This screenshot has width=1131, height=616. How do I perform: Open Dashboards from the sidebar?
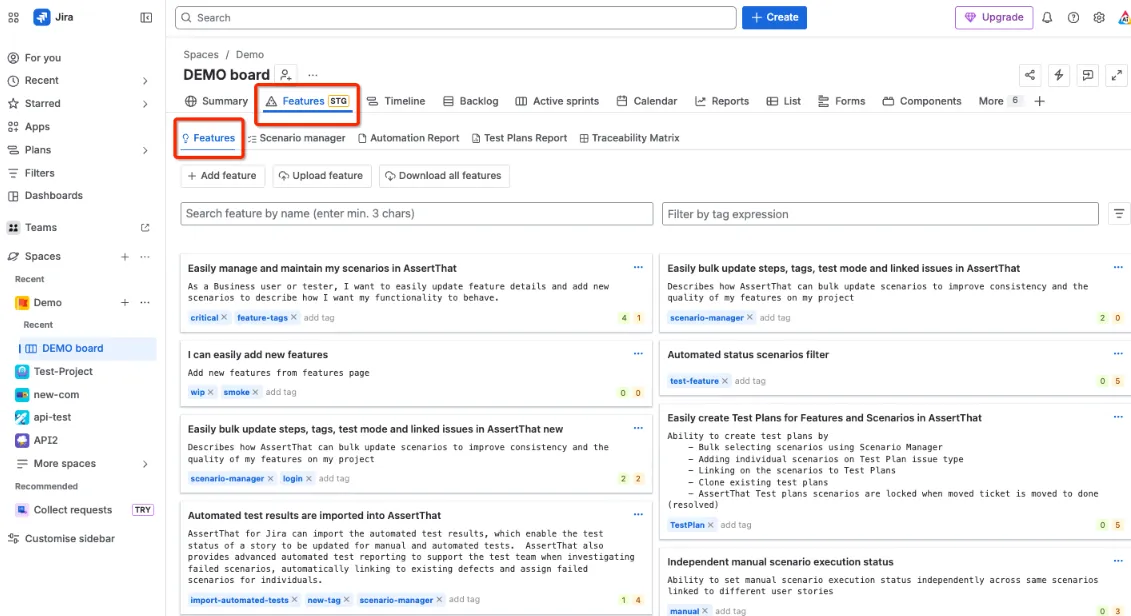(x=53, y=195)
